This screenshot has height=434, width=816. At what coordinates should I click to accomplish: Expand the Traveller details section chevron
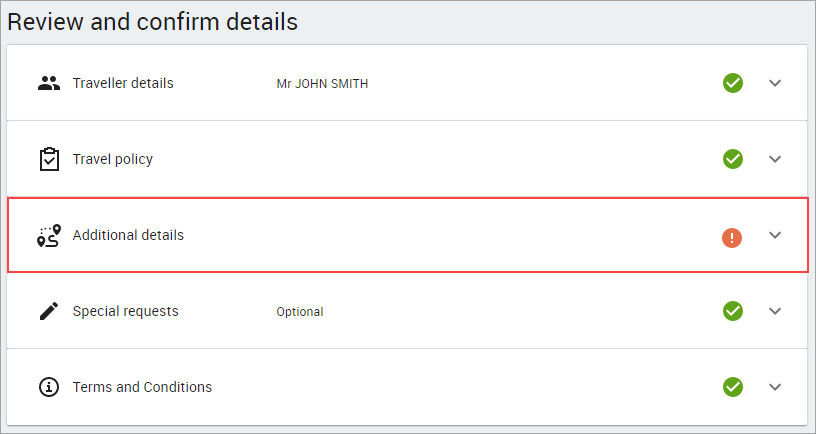pos(775,83)
